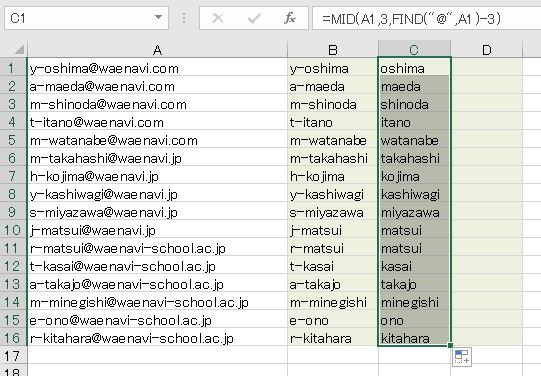Select column C cell kasai
The height and width of the screenshot is (376, 541).
click(x=414, y=266)
